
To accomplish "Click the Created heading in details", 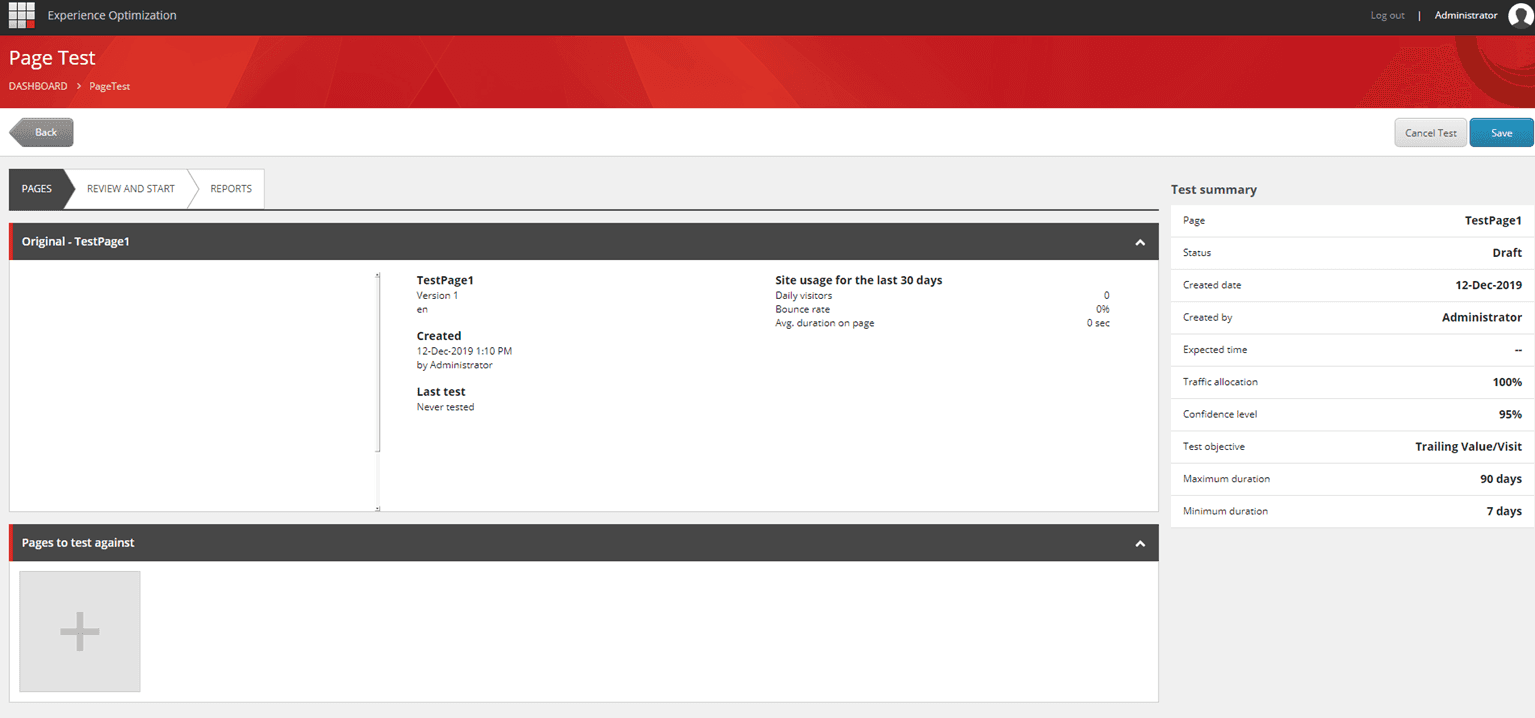I will [x=439, y=336].
